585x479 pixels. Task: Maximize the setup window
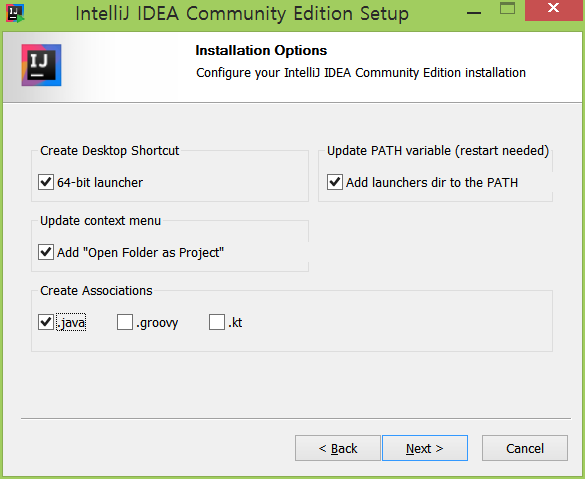click(507, 8)
